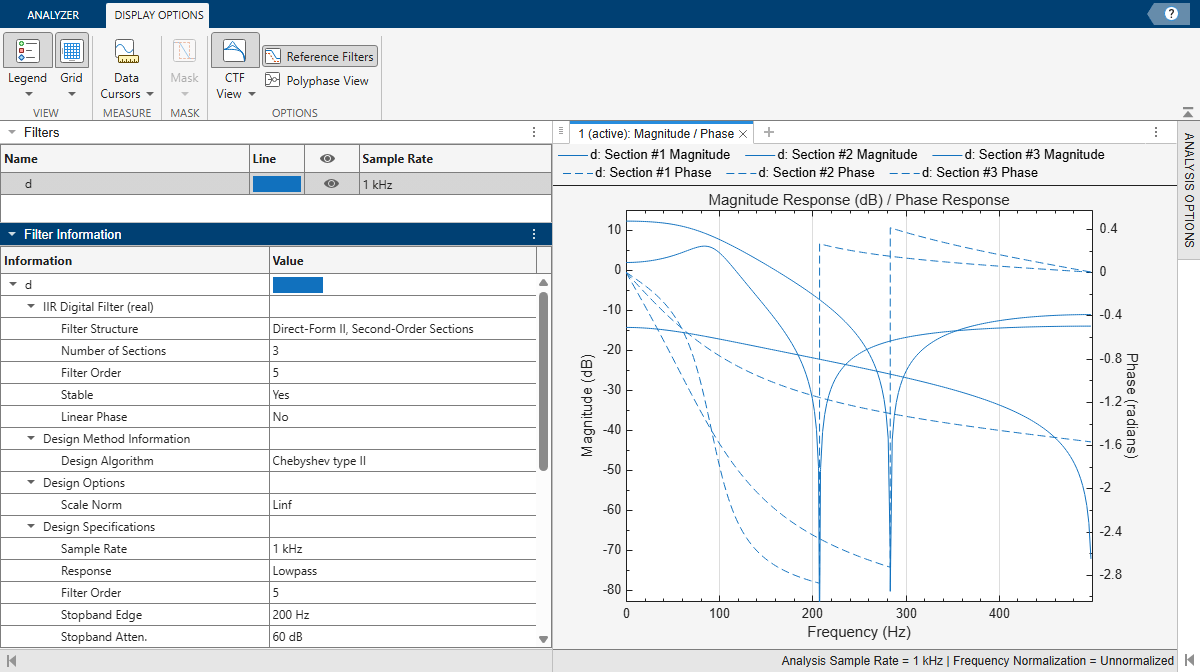The height and width of the screenshot is (672, 1200).
Task: Click legend entry Section #3 Phase
Action: point(964,173)
